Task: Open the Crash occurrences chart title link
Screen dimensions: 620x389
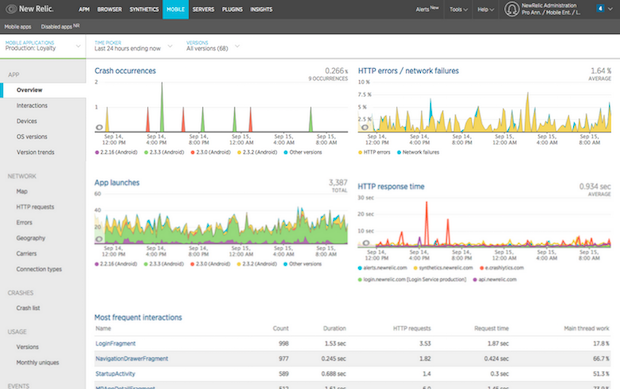Action: (125, 71)
